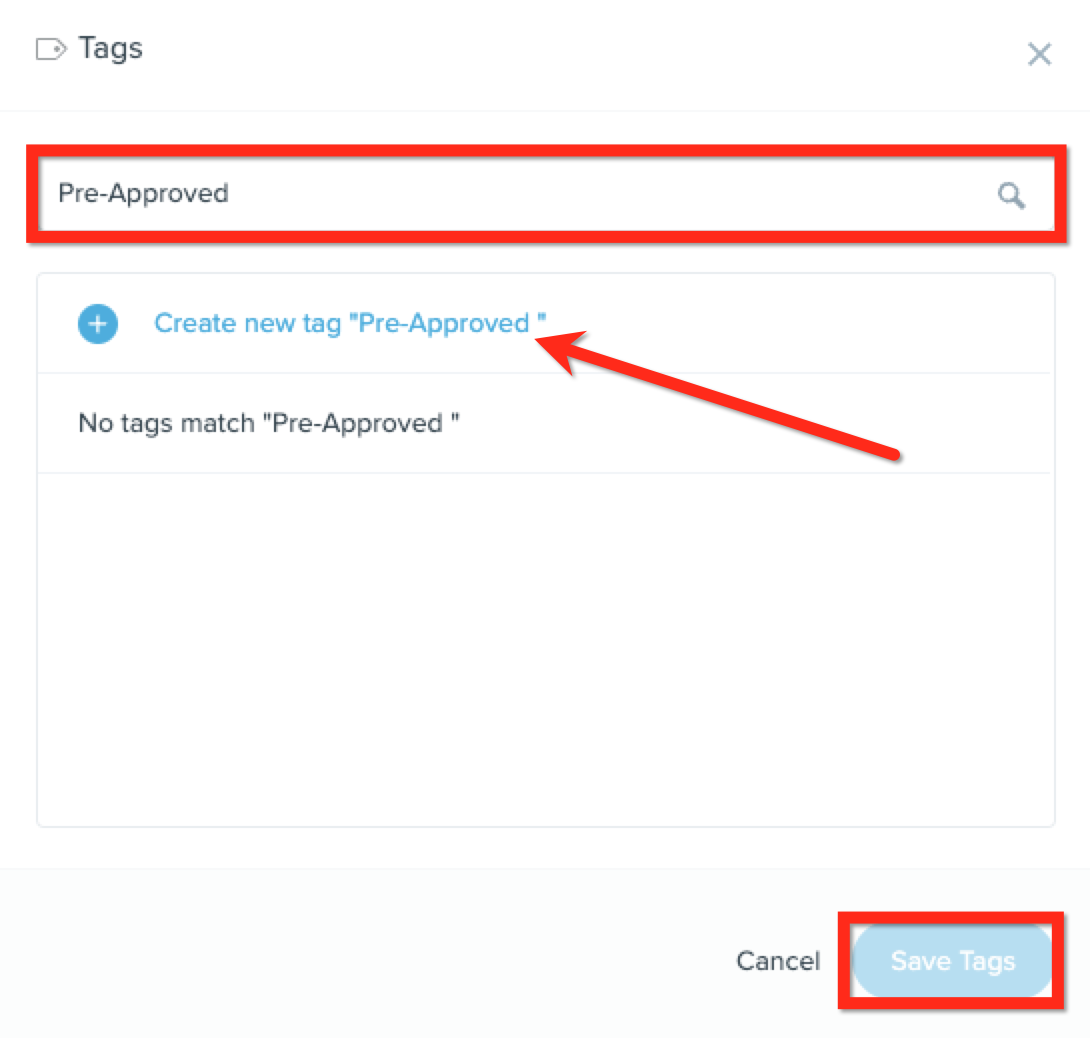Click the magnifying glass search icon

1011,195
